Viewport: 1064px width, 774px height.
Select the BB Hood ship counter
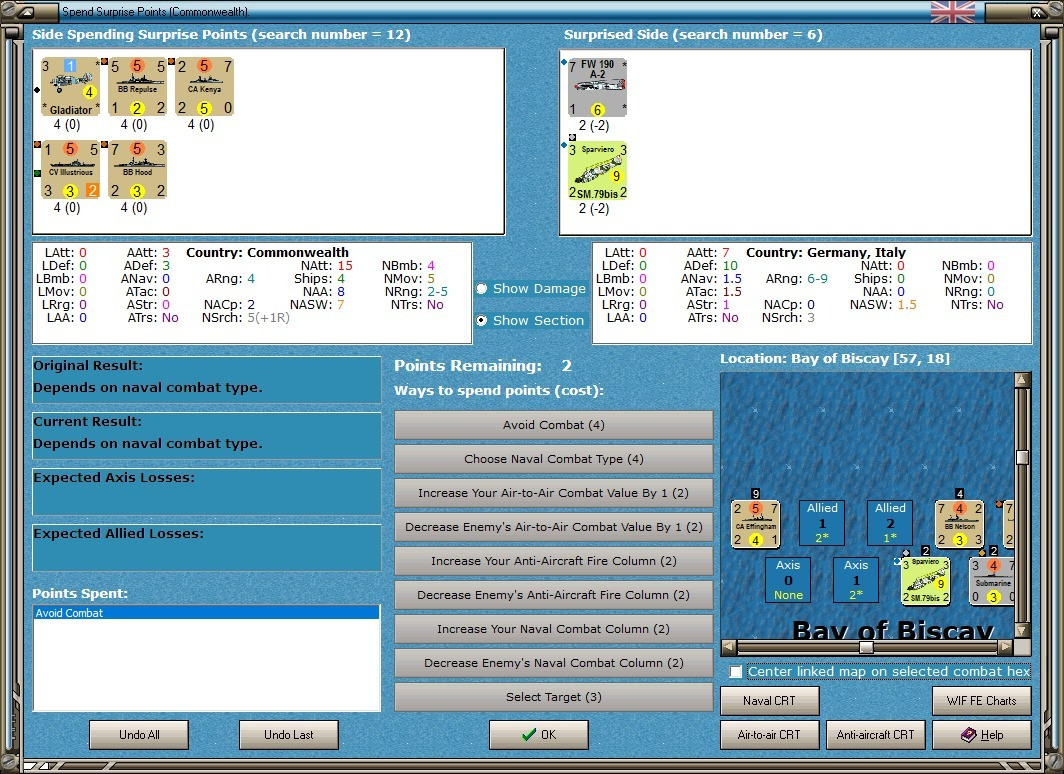138,170
